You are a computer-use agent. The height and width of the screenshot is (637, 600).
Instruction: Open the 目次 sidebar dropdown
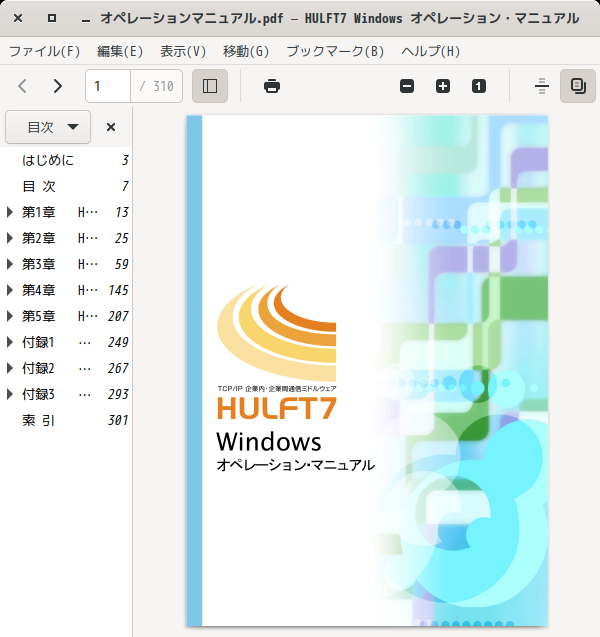tap(48, 127)
